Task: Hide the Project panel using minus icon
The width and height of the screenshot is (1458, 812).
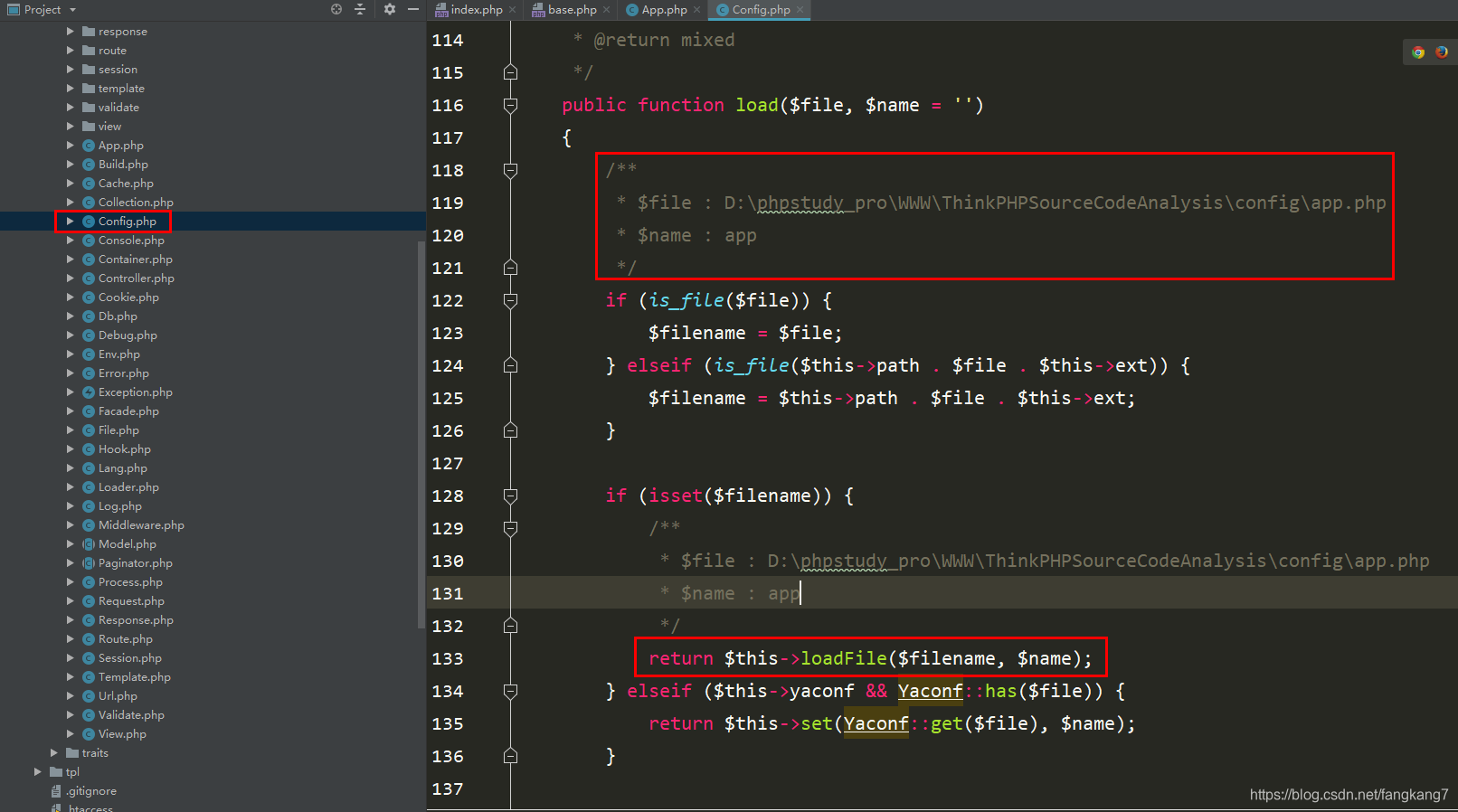Action: pyautogui.click(x=413, y=9)
